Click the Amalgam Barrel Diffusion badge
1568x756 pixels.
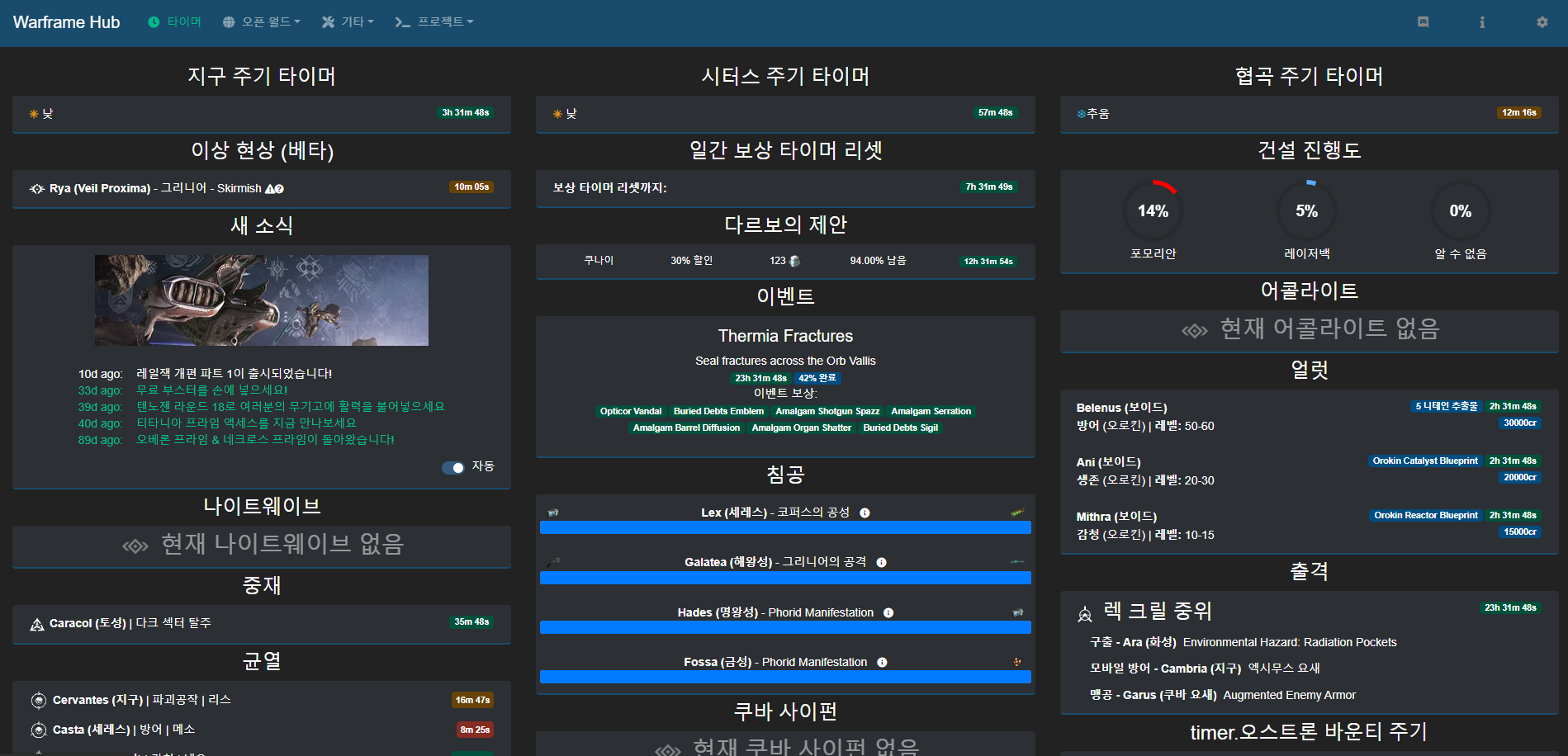coord(686,428)
